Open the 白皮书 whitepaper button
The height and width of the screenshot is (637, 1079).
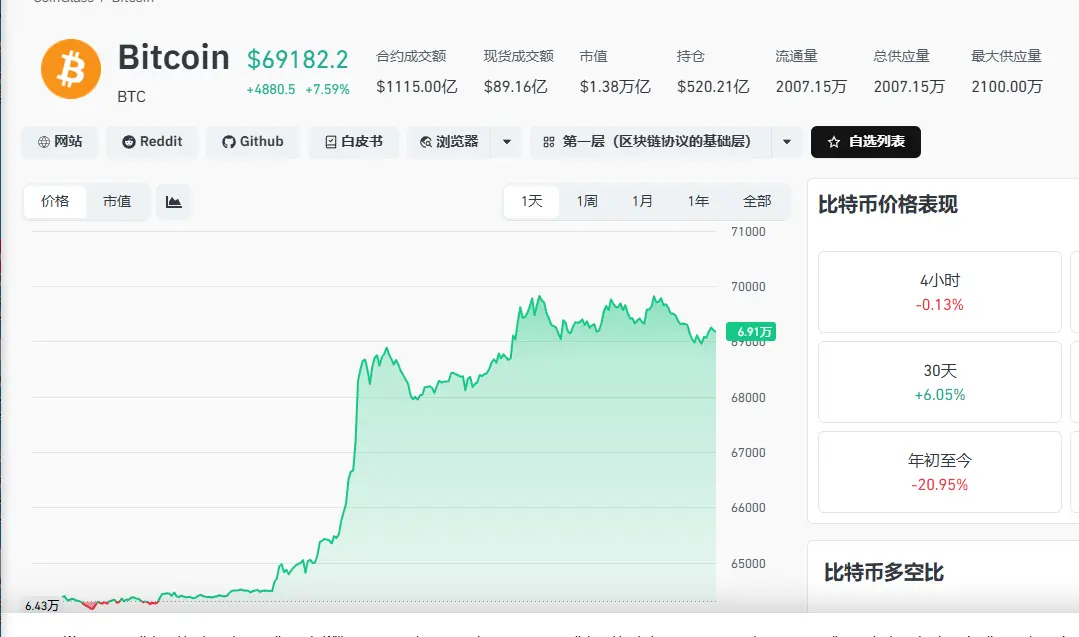[x=354, y=142]
